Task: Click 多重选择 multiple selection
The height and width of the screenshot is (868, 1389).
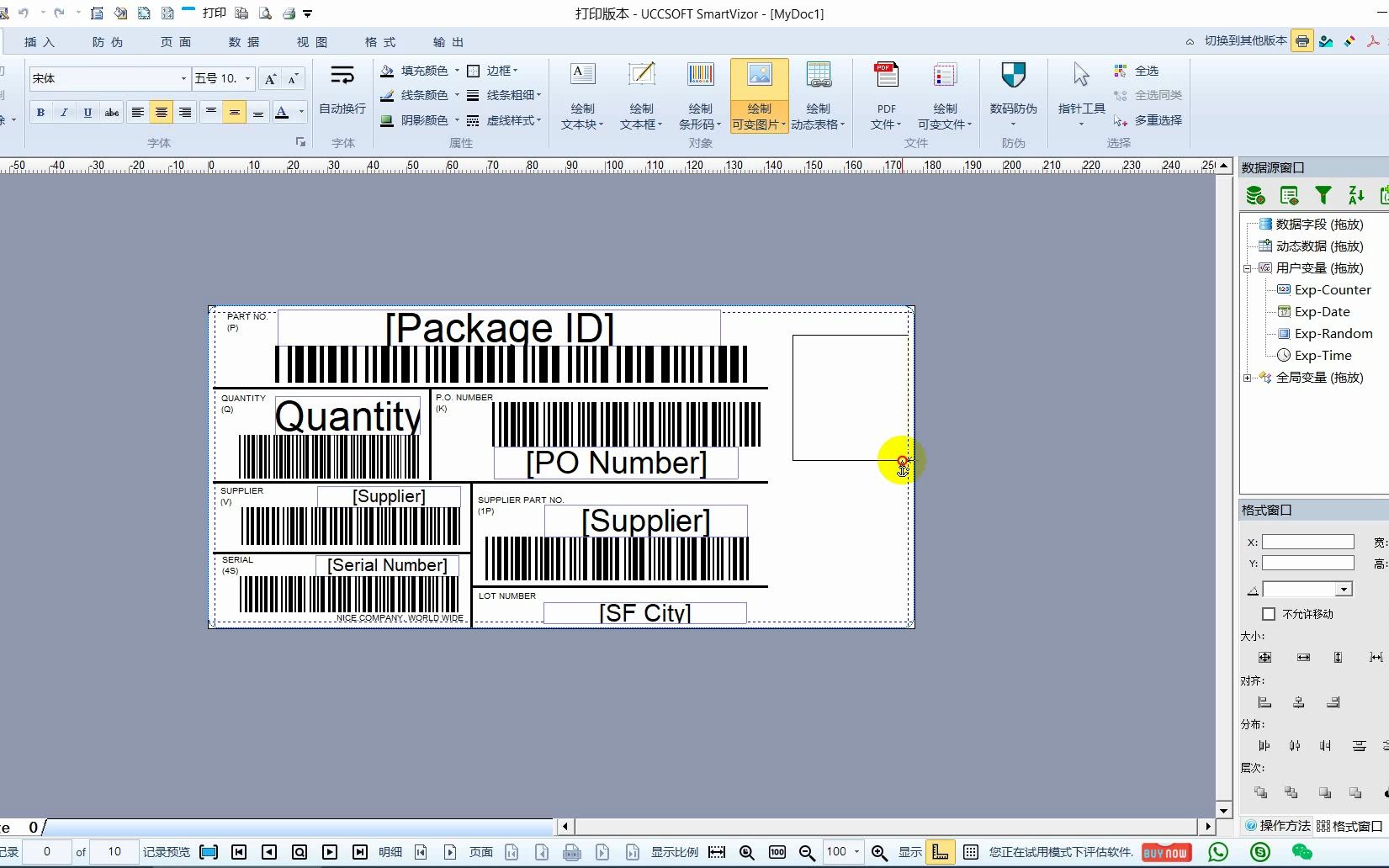Action: point(1148,120)
